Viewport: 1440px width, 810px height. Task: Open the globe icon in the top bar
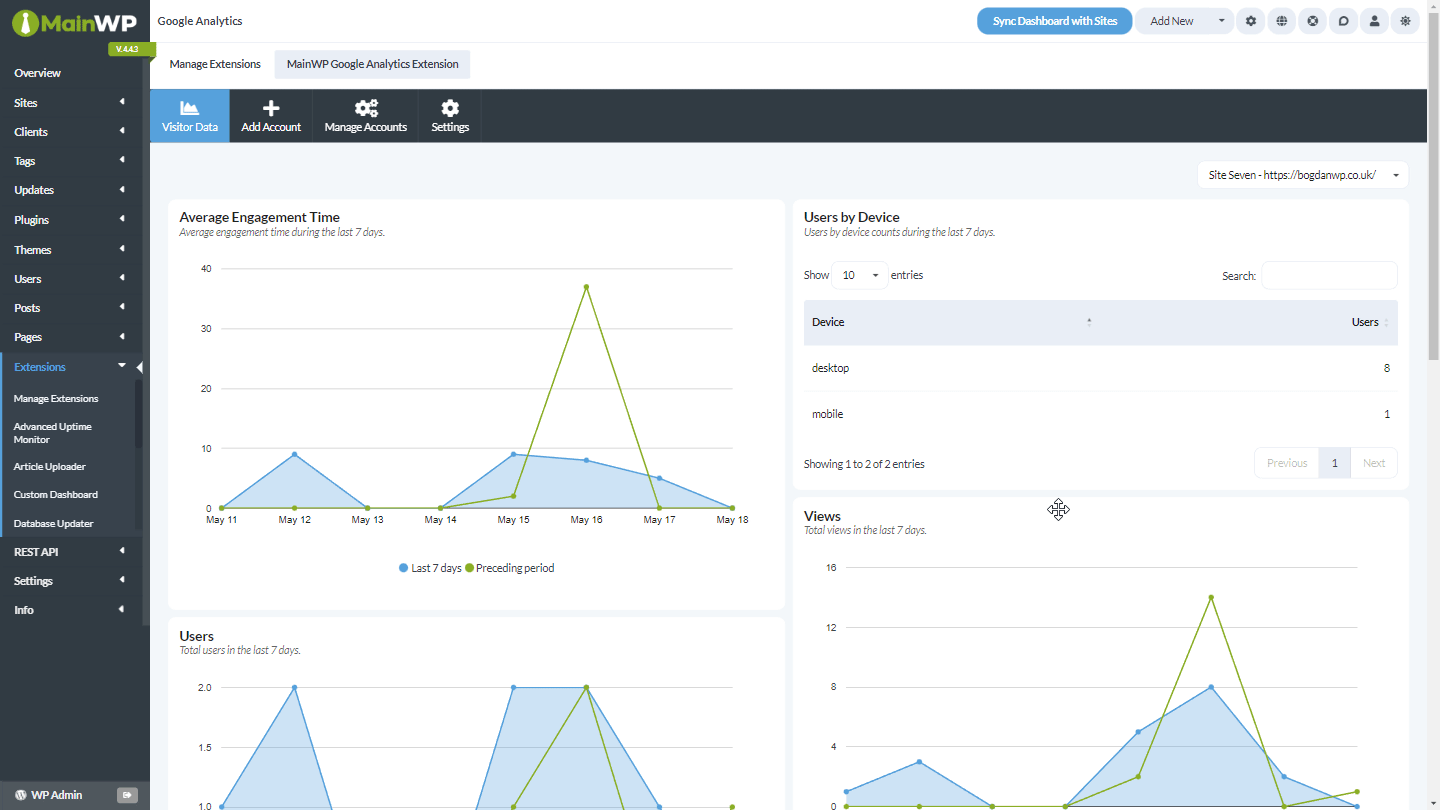point(1281,20)
